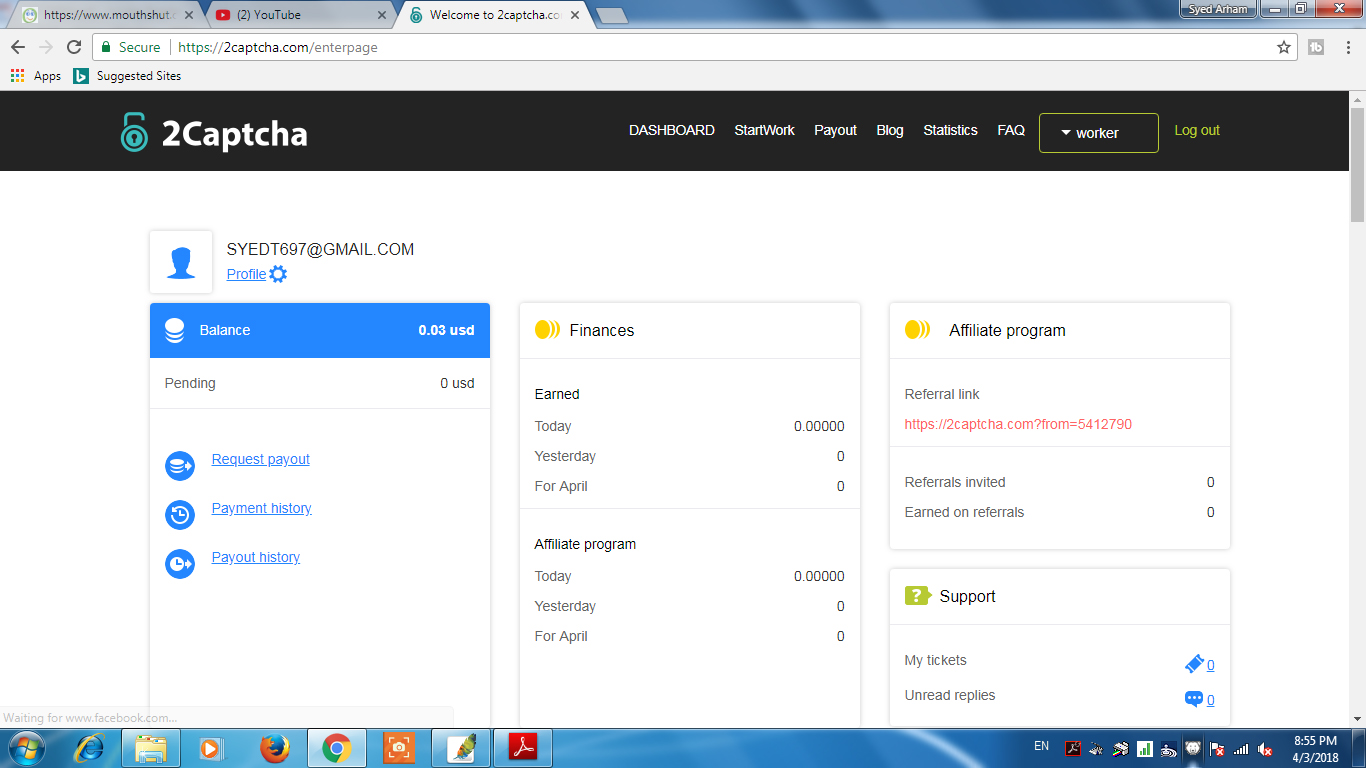
Task: Open Unread replies count link
Action: pyautogui.click(x=1210, y=700)
